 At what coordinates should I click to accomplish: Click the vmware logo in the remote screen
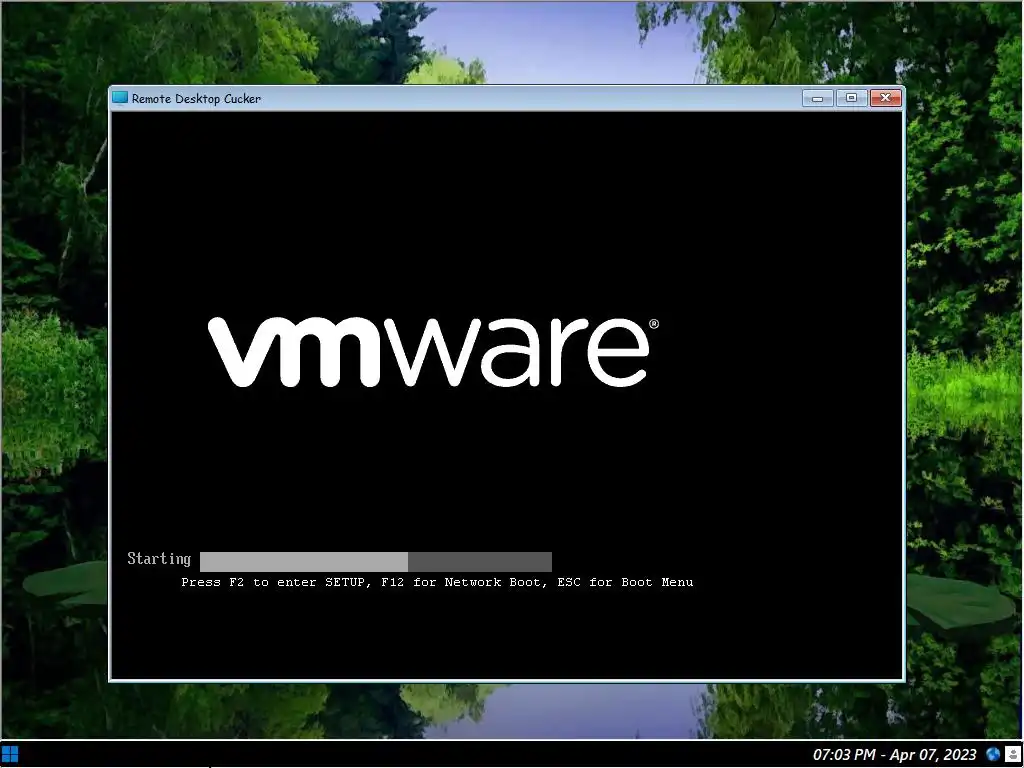[434, 352]
